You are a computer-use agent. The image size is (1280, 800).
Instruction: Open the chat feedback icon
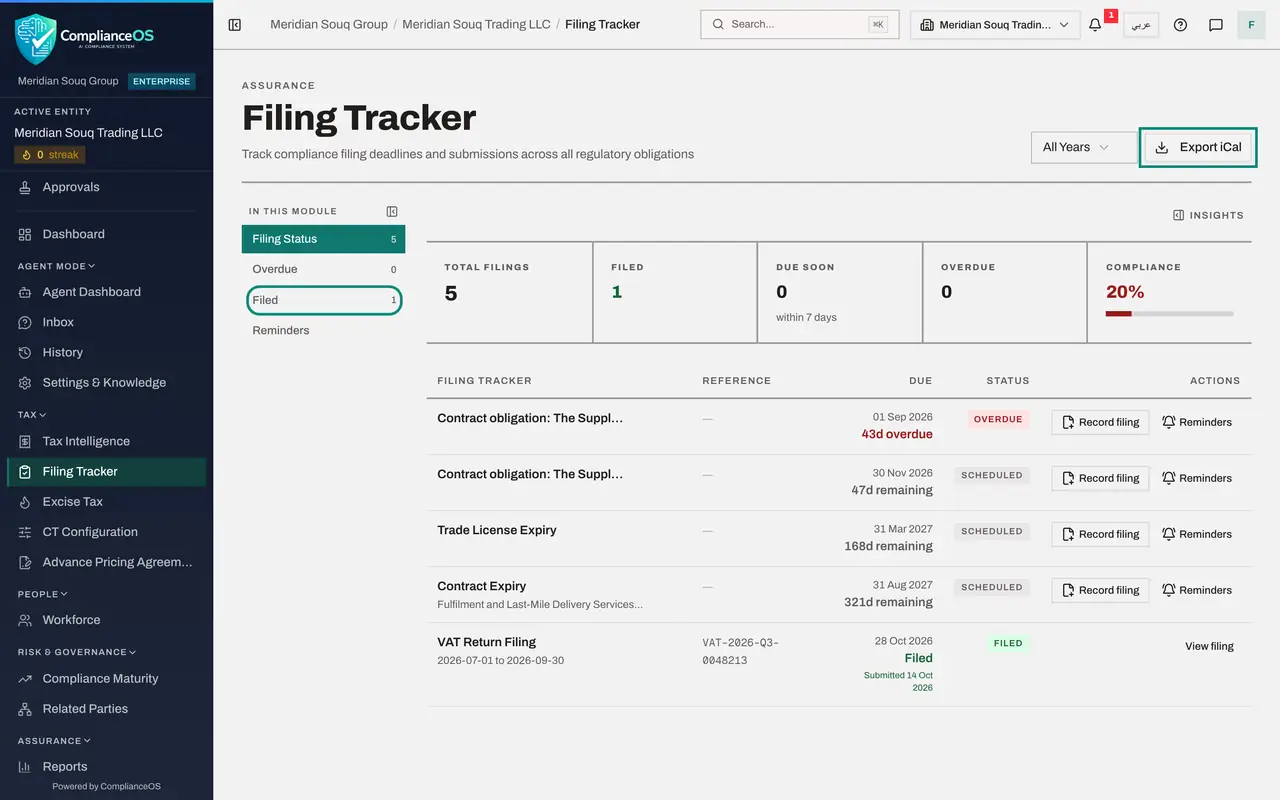[x=1216, y=25]
